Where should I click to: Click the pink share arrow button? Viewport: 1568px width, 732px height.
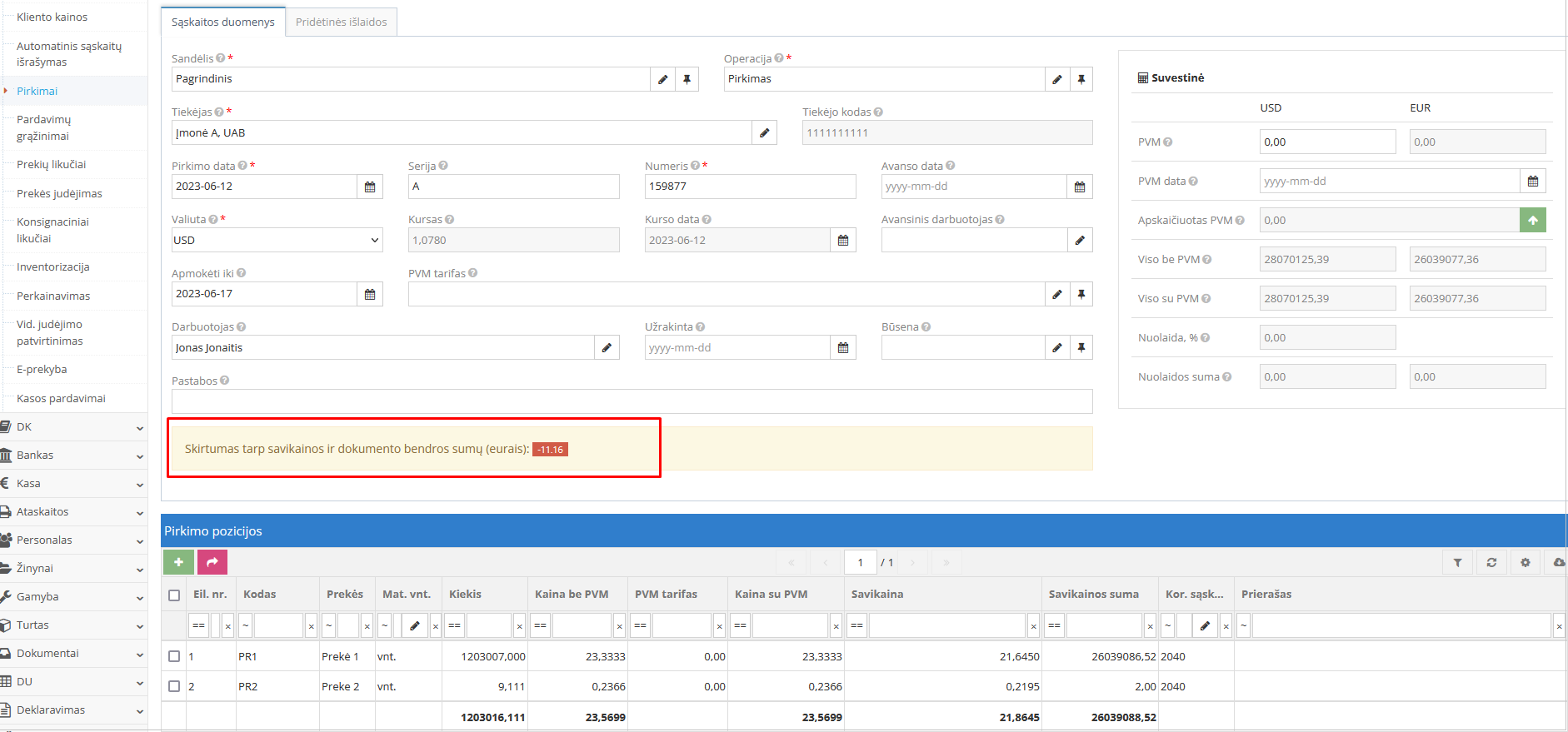(212, 562)
